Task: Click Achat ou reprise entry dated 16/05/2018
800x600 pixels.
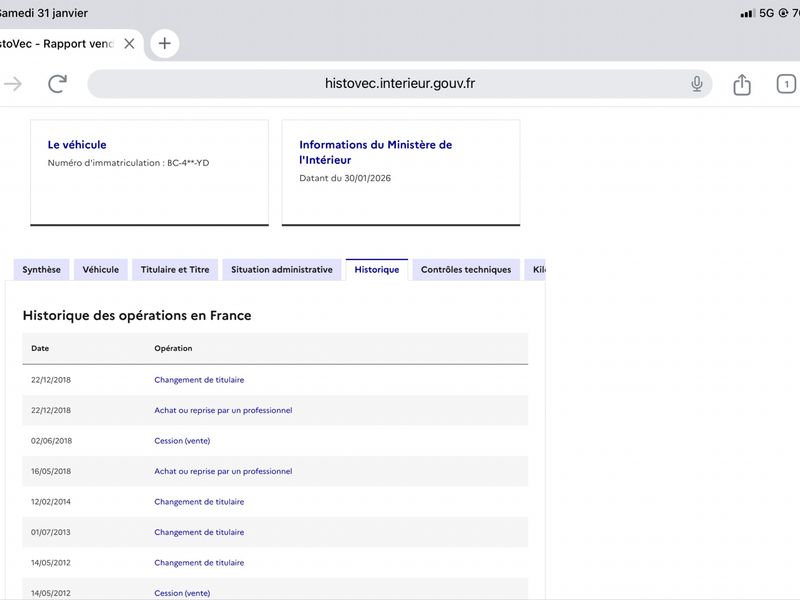Action: [223, 471]
